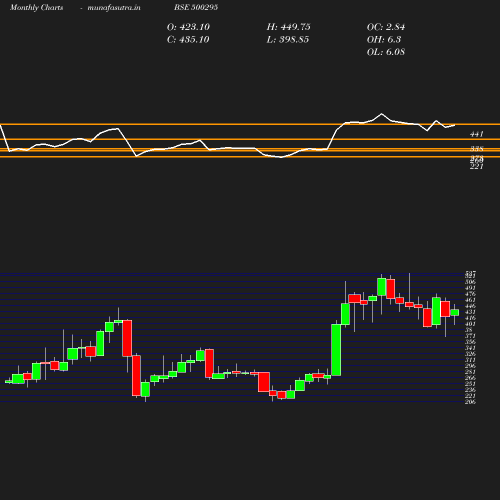Click the 'OL: 6.08' reading

386,52
